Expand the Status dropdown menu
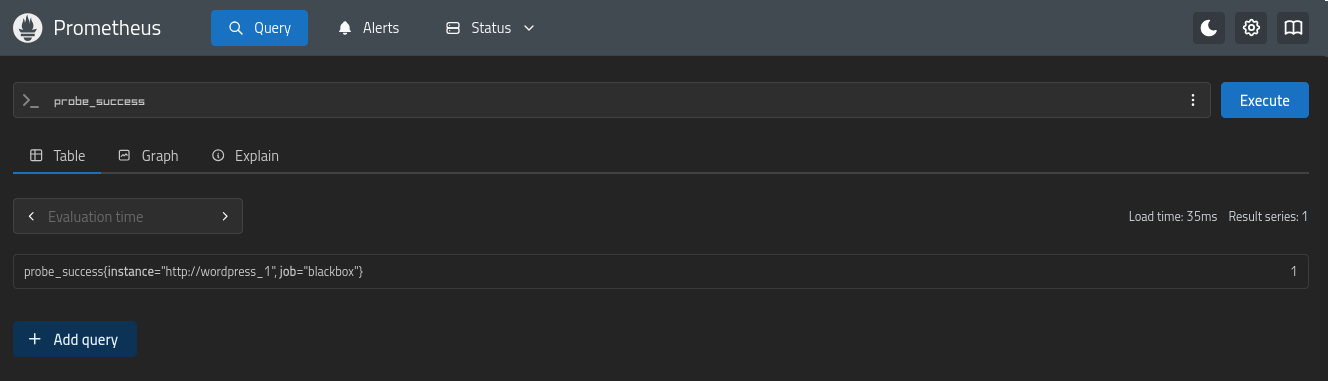Image resolution: width=1328 pixels, height=381 pixels. [490, 28]
